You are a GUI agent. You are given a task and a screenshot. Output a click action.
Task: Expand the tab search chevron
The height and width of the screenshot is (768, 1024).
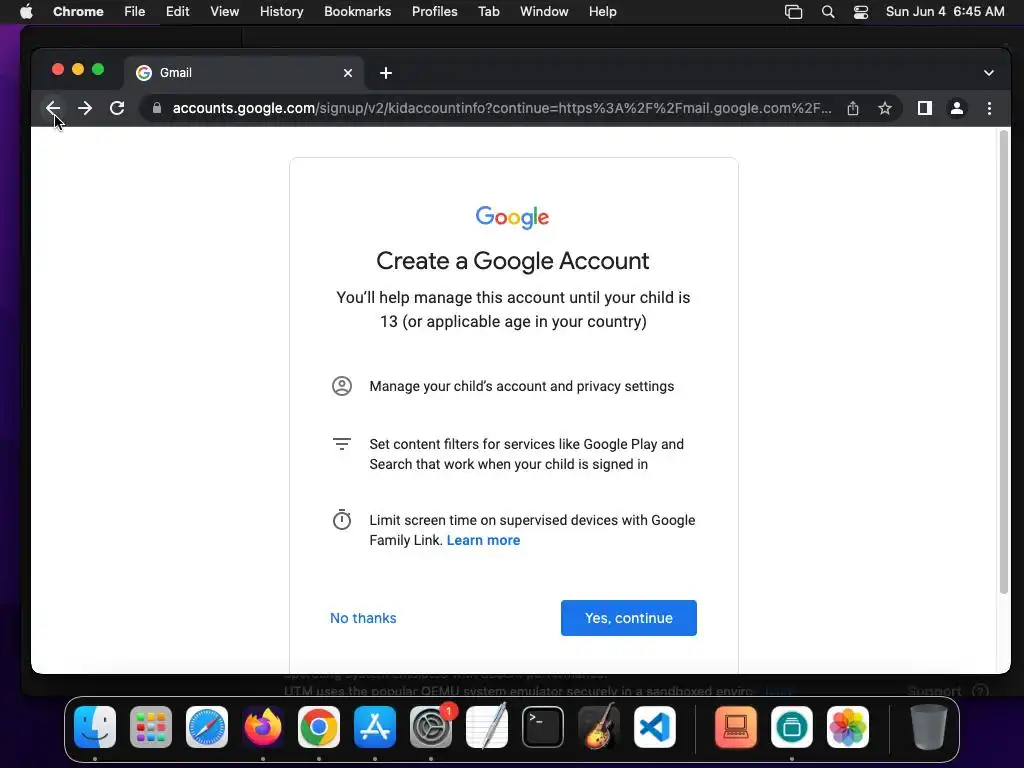[989, 72]
